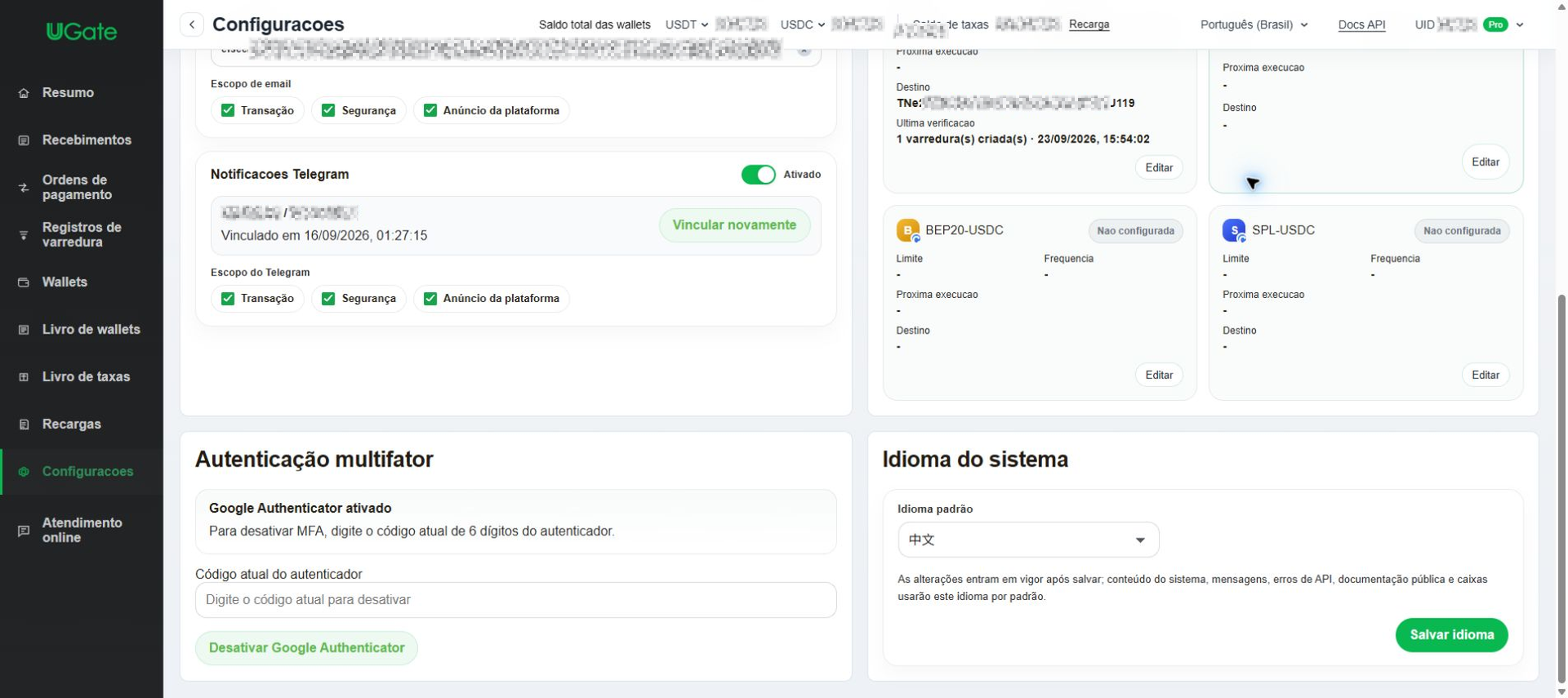Open the USDT wallet balance dropdown
Image resolution: width=1568 pixels, height=698 pixels.
point(686,24)
